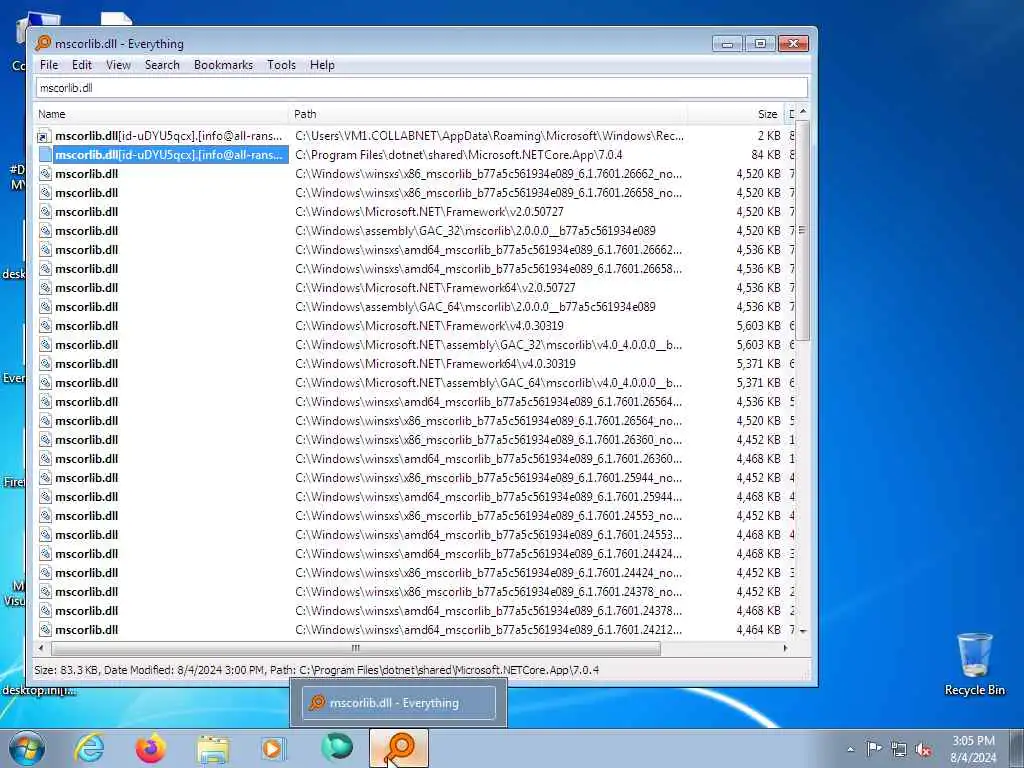Show hidden system tray icons arrow
The image size is (1024, 768).
(850, 749)
